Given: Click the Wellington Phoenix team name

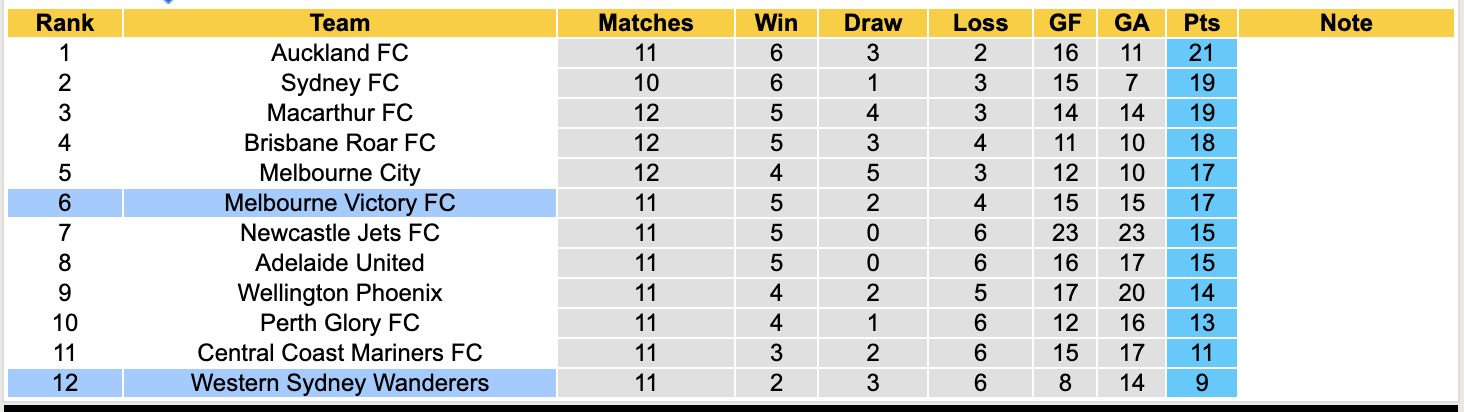Looking at the screenshot, I should 340,293.
